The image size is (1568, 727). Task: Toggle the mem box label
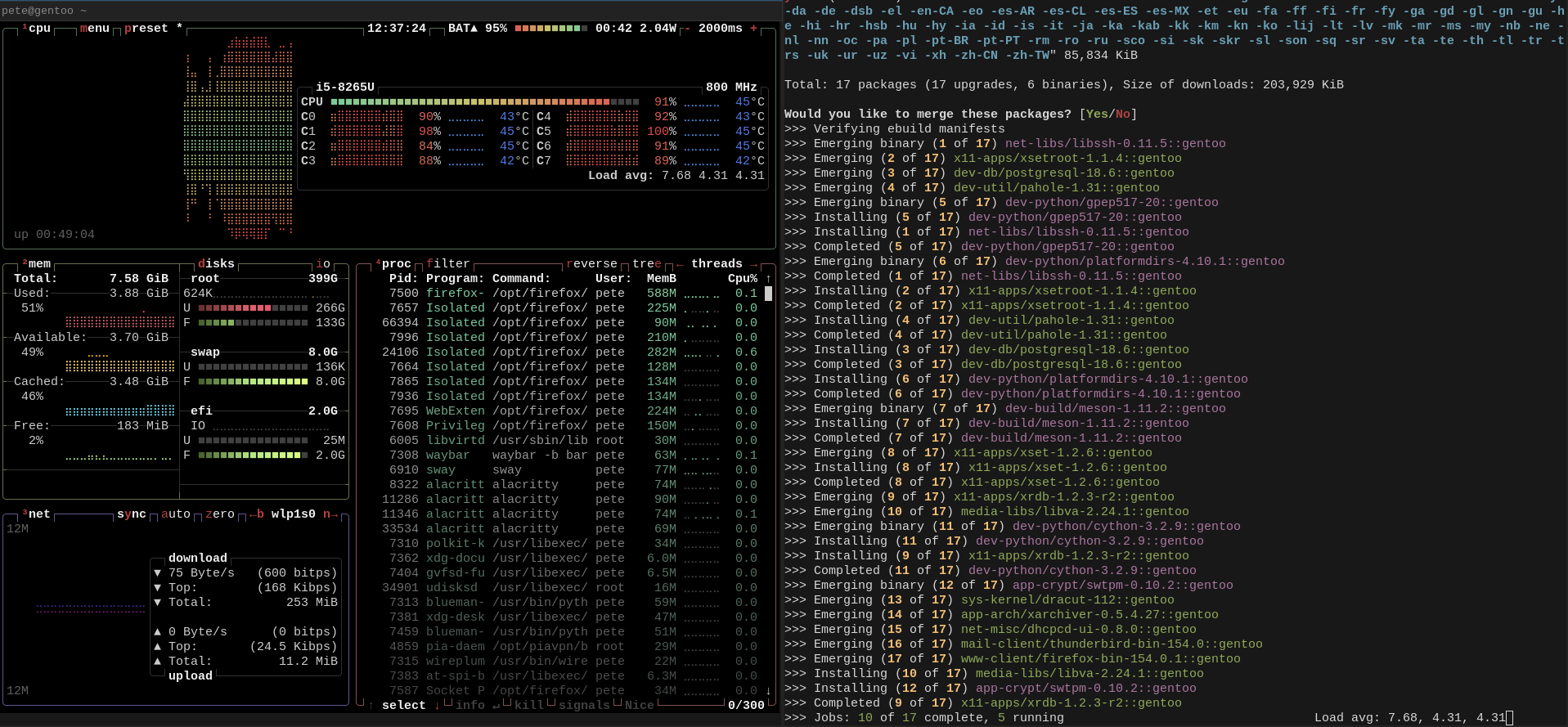pos(36,264)
